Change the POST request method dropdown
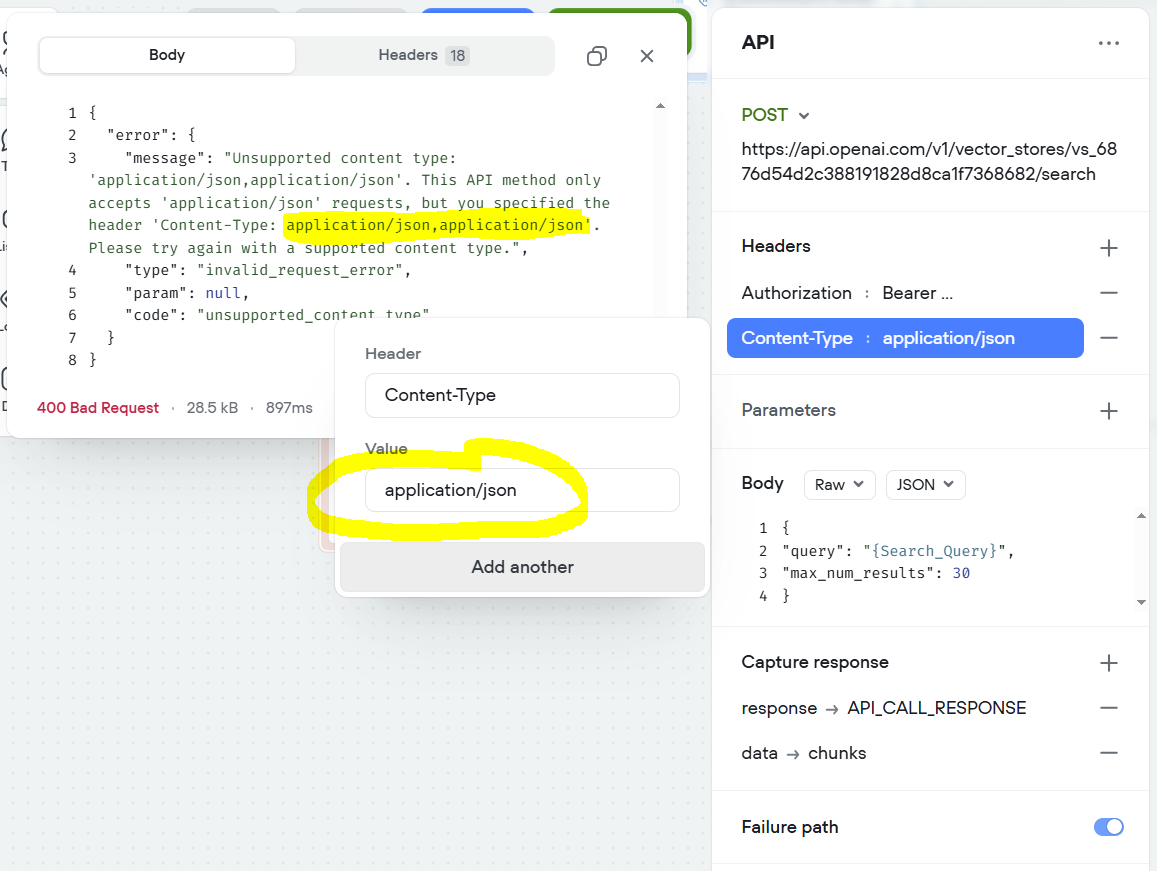This screenshot has height=871, width=1157. [x=775, y=115]
